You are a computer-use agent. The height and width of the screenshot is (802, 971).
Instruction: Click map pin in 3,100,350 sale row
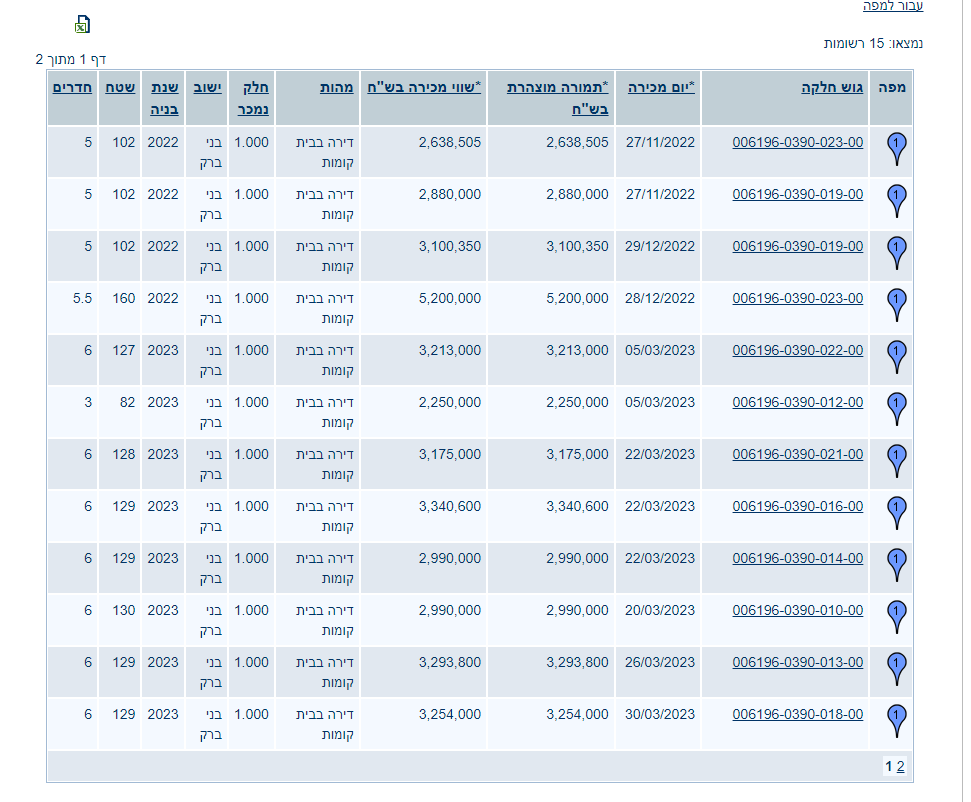click(897, 253)
